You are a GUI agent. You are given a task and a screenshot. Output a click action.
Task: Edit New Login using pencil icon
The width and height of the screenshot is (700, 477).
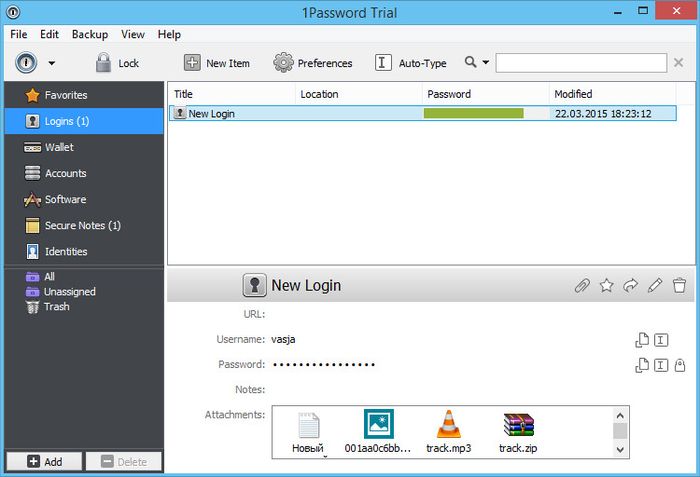[x=655, y=286]
